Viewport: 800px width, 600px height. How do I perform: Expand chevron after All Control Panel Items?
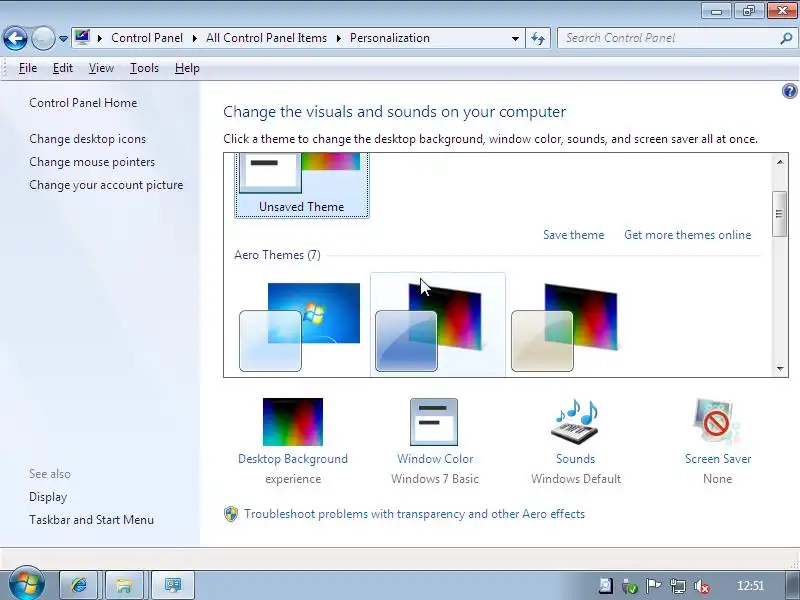coord(338,38)
